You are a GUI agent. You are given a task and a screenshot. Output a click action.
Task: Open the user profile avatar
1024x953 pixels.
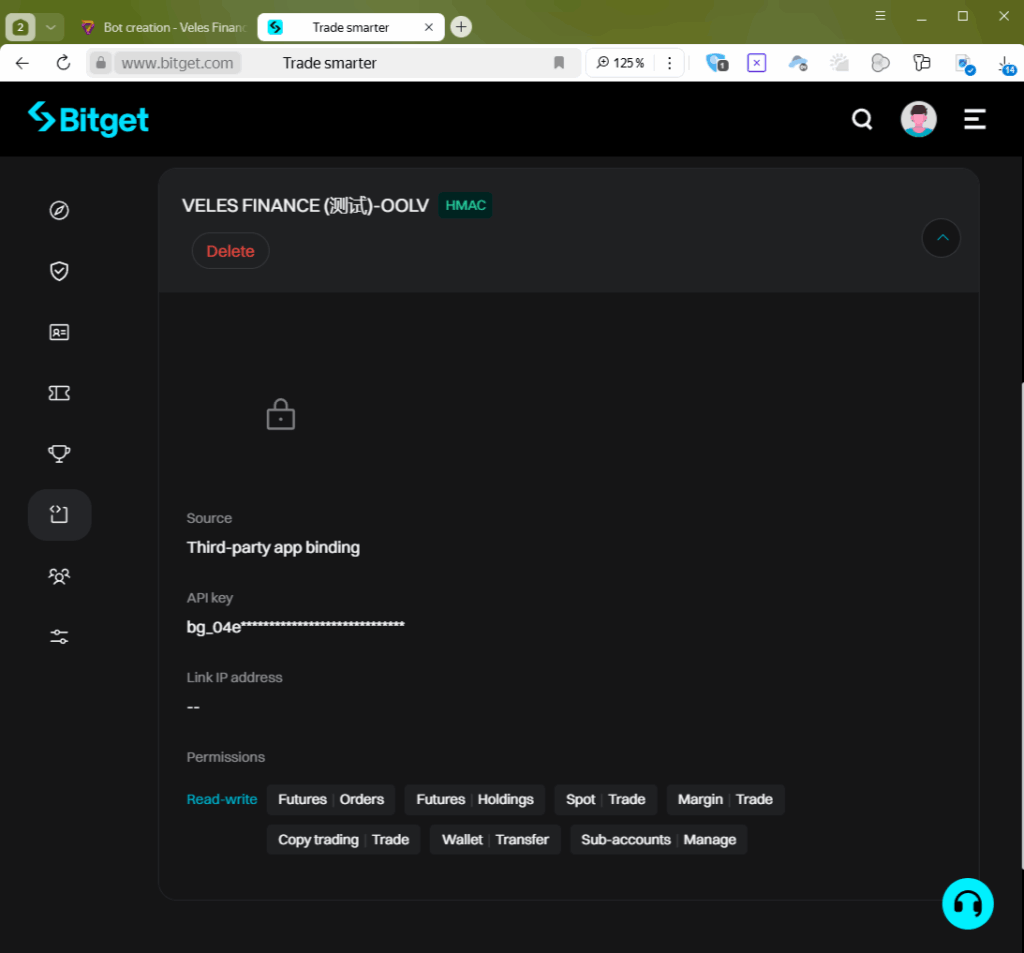[918, 119]
